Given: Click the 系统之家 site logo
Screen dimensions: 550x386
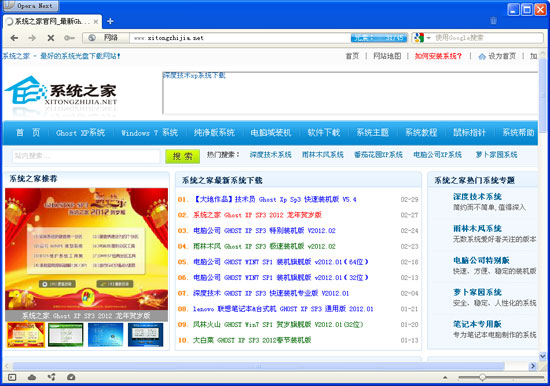Looking at the screenshot, I should tap(60, 92).
